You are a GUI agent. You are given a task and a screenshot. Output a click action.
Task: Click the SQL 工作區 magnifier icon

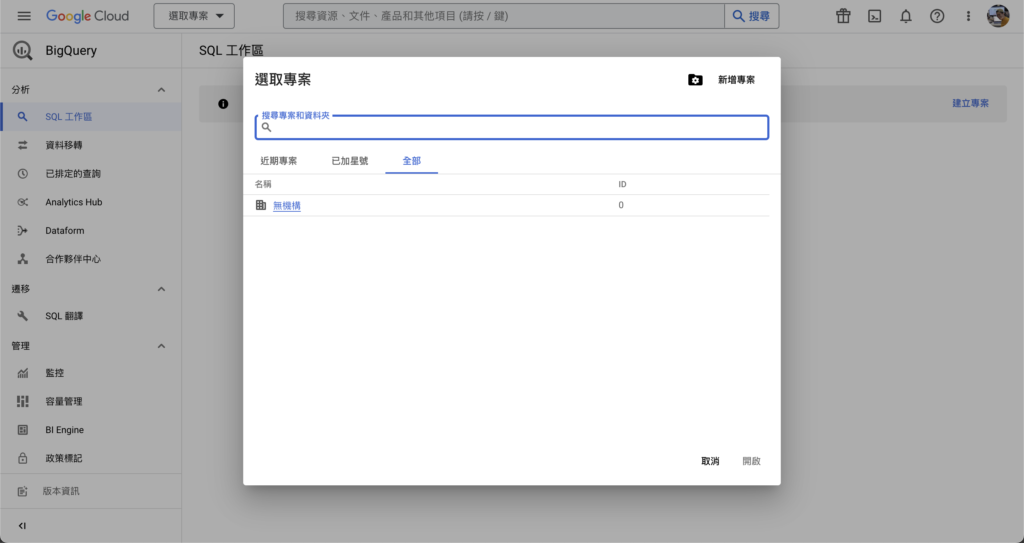(x=23, y=116)
